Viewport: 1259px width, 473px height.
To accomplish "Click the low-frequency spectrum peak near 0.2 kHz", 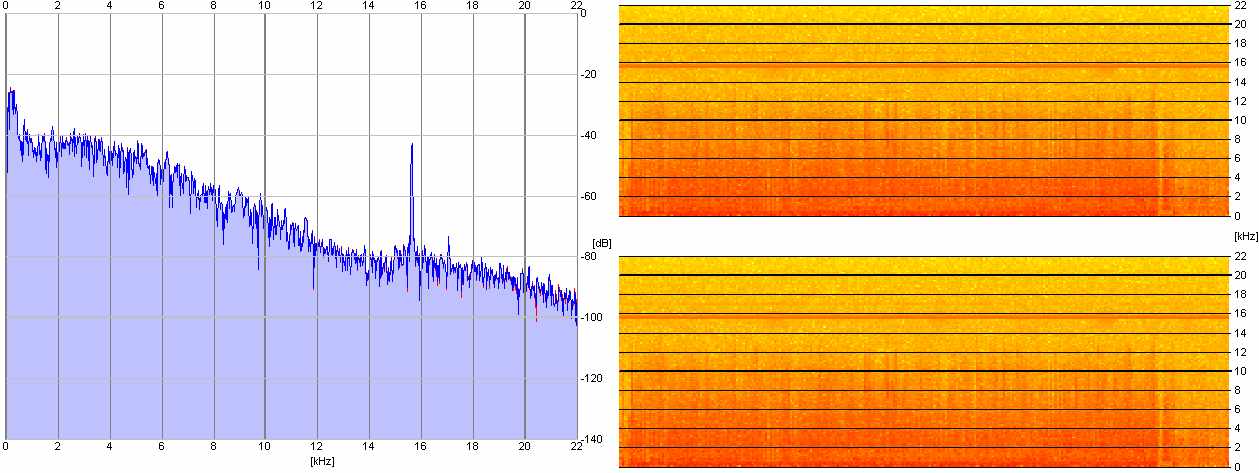I will point(11,95).
